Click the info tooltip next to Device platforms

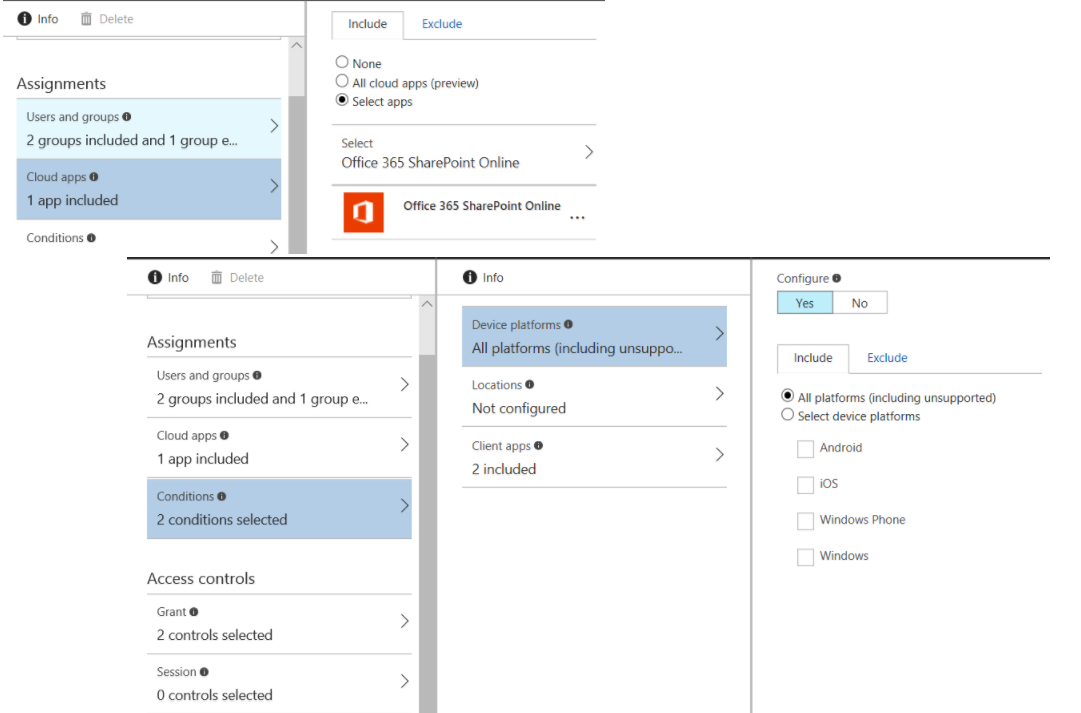(x=568, y=324)
